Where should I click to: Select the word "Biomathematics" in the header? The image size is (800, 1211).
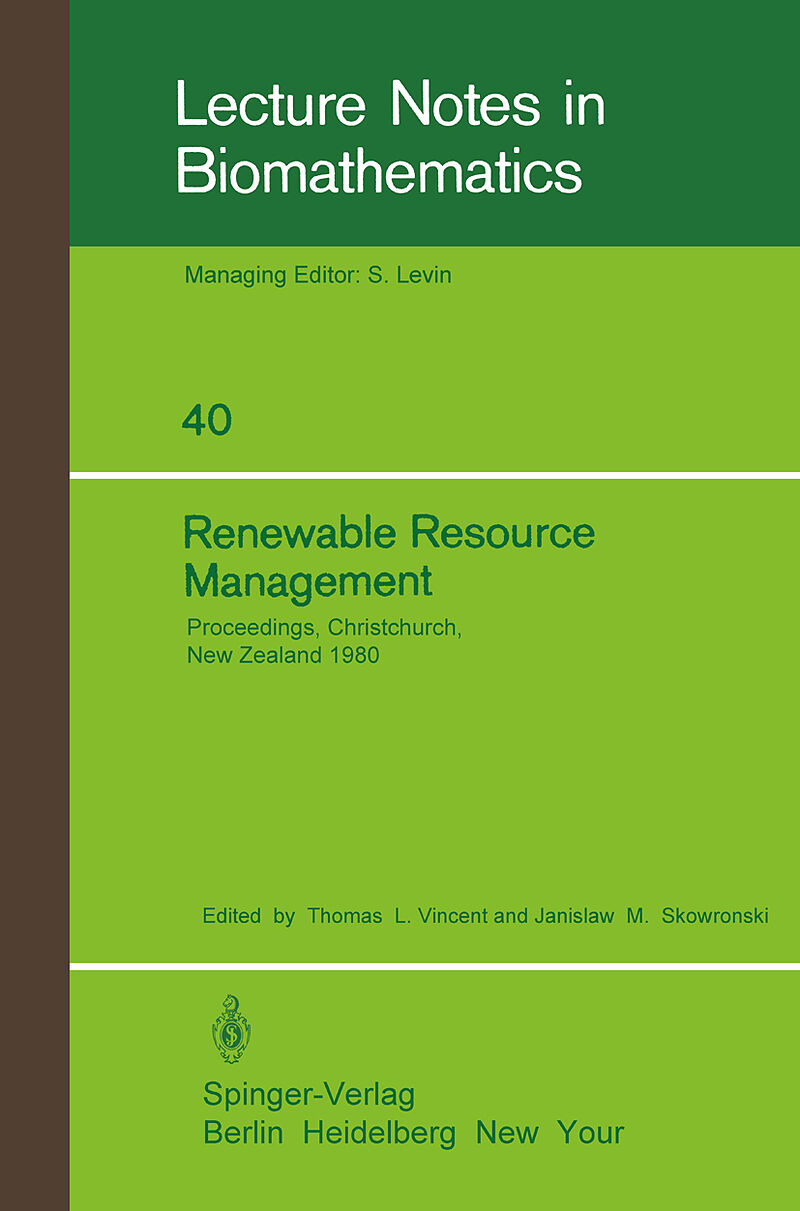(379, 173)
